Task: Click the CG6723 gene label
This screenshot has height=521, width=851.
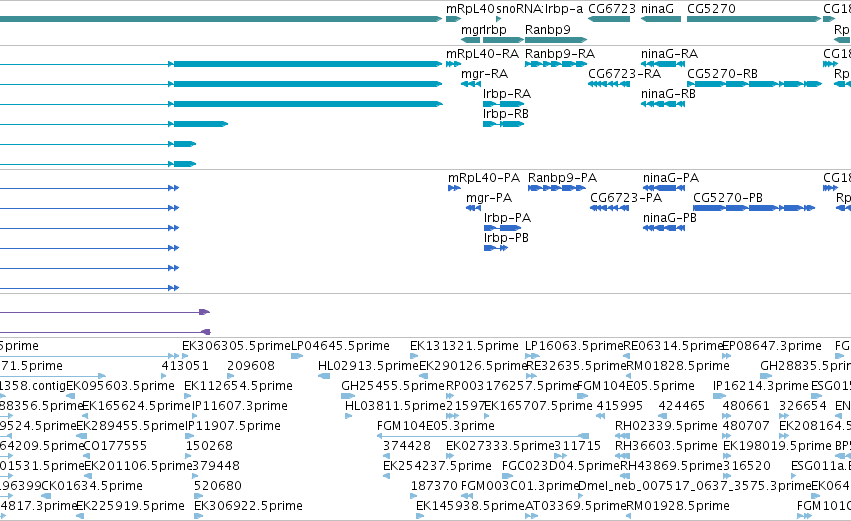Action: (612, 9)
